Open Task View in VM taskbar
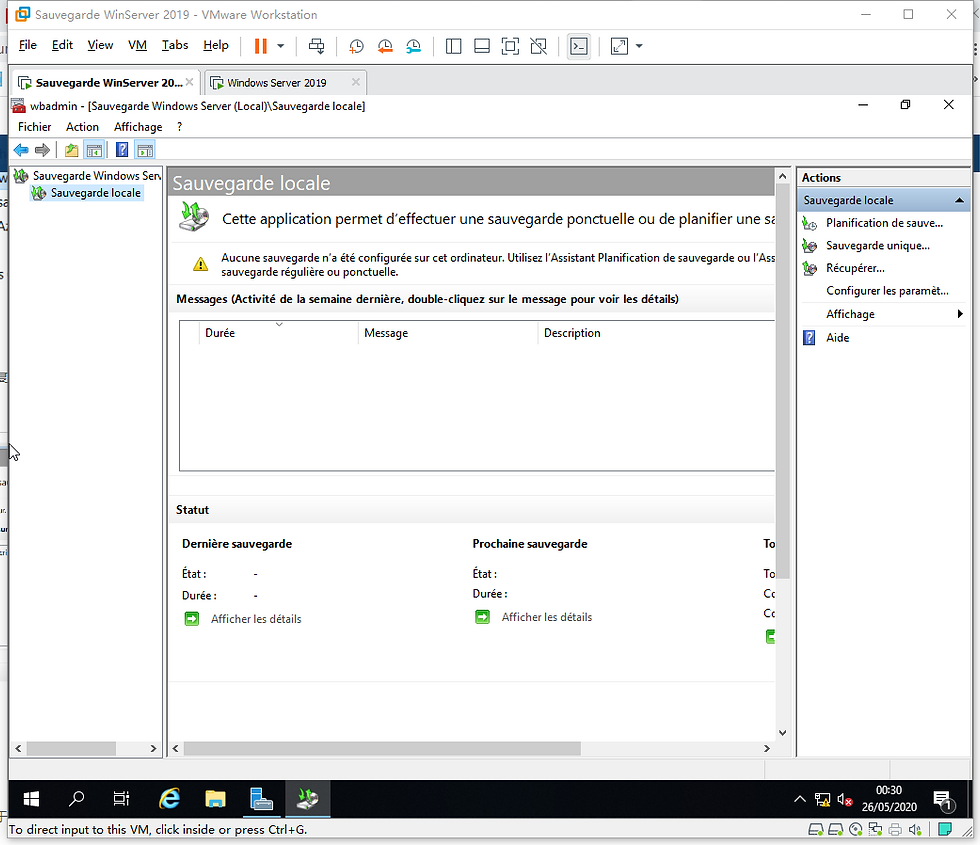This screenshot has height=845, width=980. (x=121, y=799)
